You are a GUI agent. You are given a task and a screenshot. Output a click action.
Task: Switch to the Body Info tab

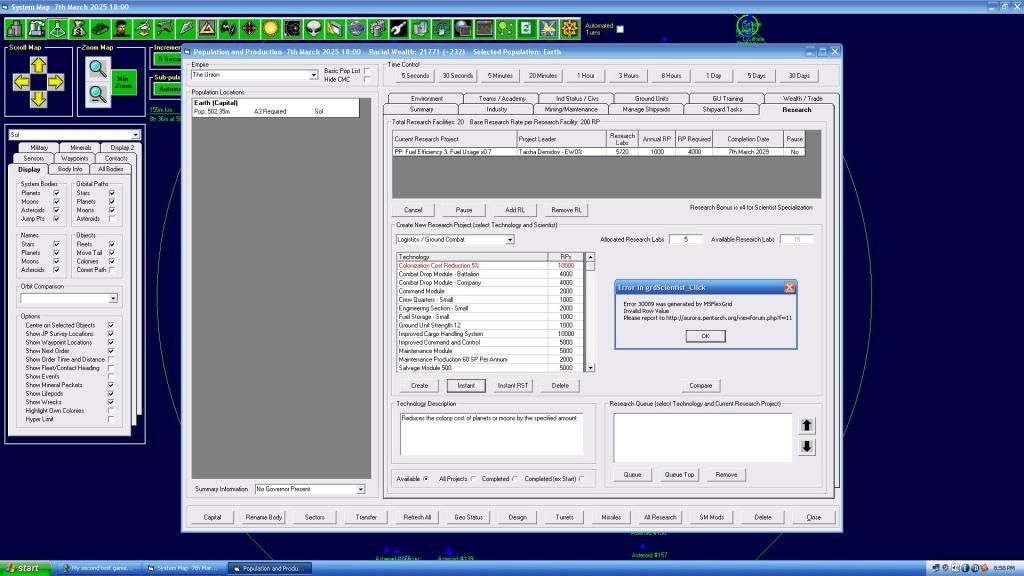click(x=70, y=169)
